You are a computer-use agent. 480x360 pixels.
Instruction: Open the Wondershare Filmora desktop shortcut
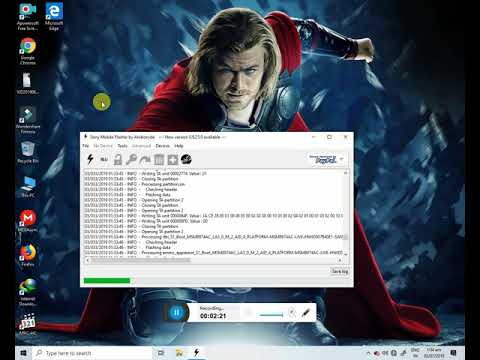[28, 120]
